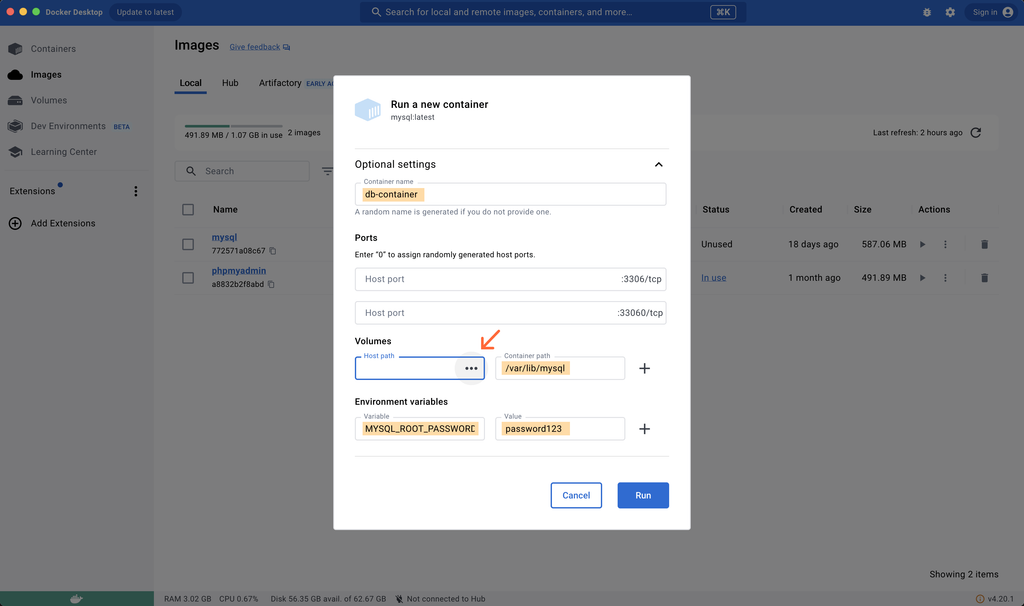Switch to the Hub tab
The image size is (1024, 606).
click(x=230, y=83)
